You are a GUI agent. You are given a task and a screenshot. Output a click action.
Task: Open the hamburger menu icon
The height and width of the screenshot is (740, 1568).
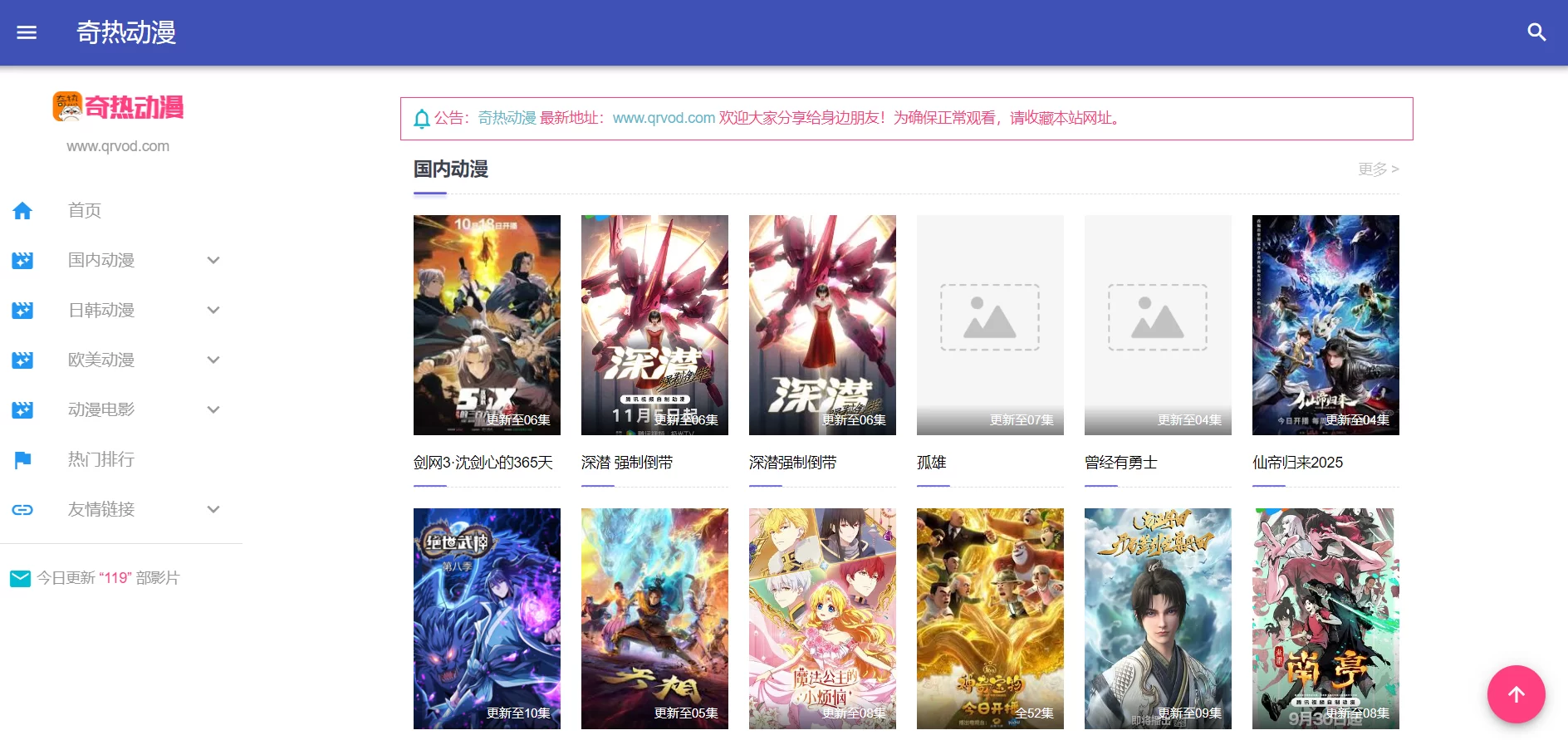[27, 32]
